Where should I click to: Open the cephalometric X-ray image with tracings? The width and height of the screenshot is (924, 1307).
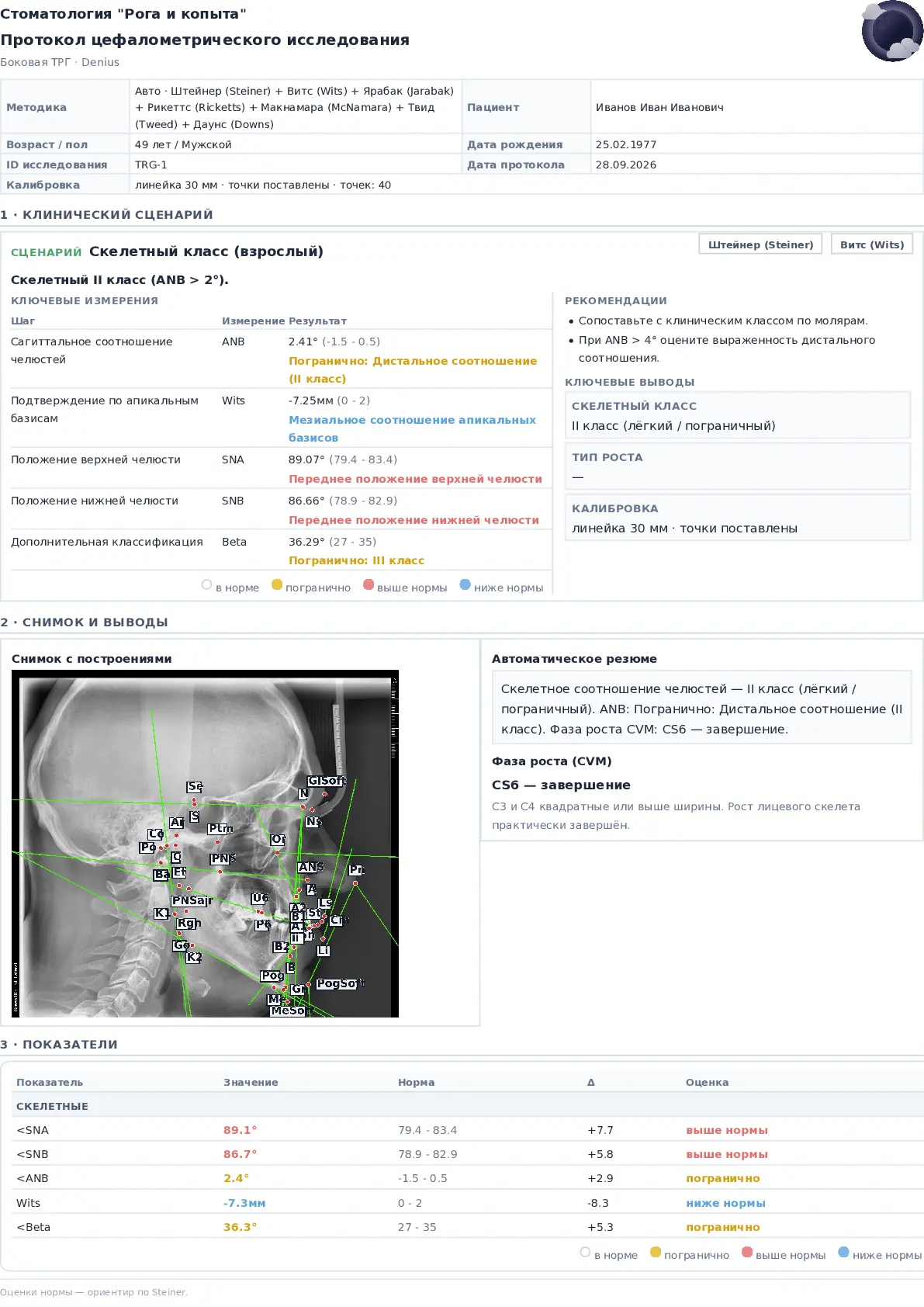[x=205, y=844]
